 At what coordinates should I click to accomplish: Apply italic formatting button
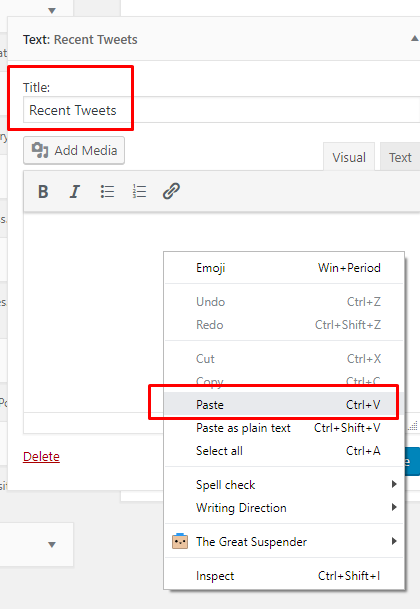(75, 191)
